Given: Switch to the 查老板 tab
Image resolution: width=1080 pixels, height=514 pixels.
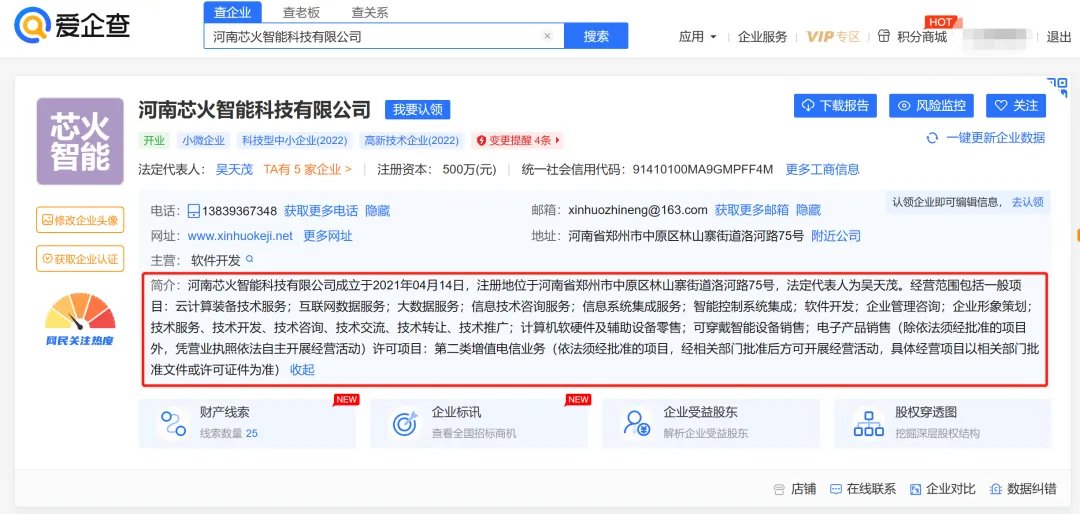Looking at the screenshot, I should pos(301,12).
